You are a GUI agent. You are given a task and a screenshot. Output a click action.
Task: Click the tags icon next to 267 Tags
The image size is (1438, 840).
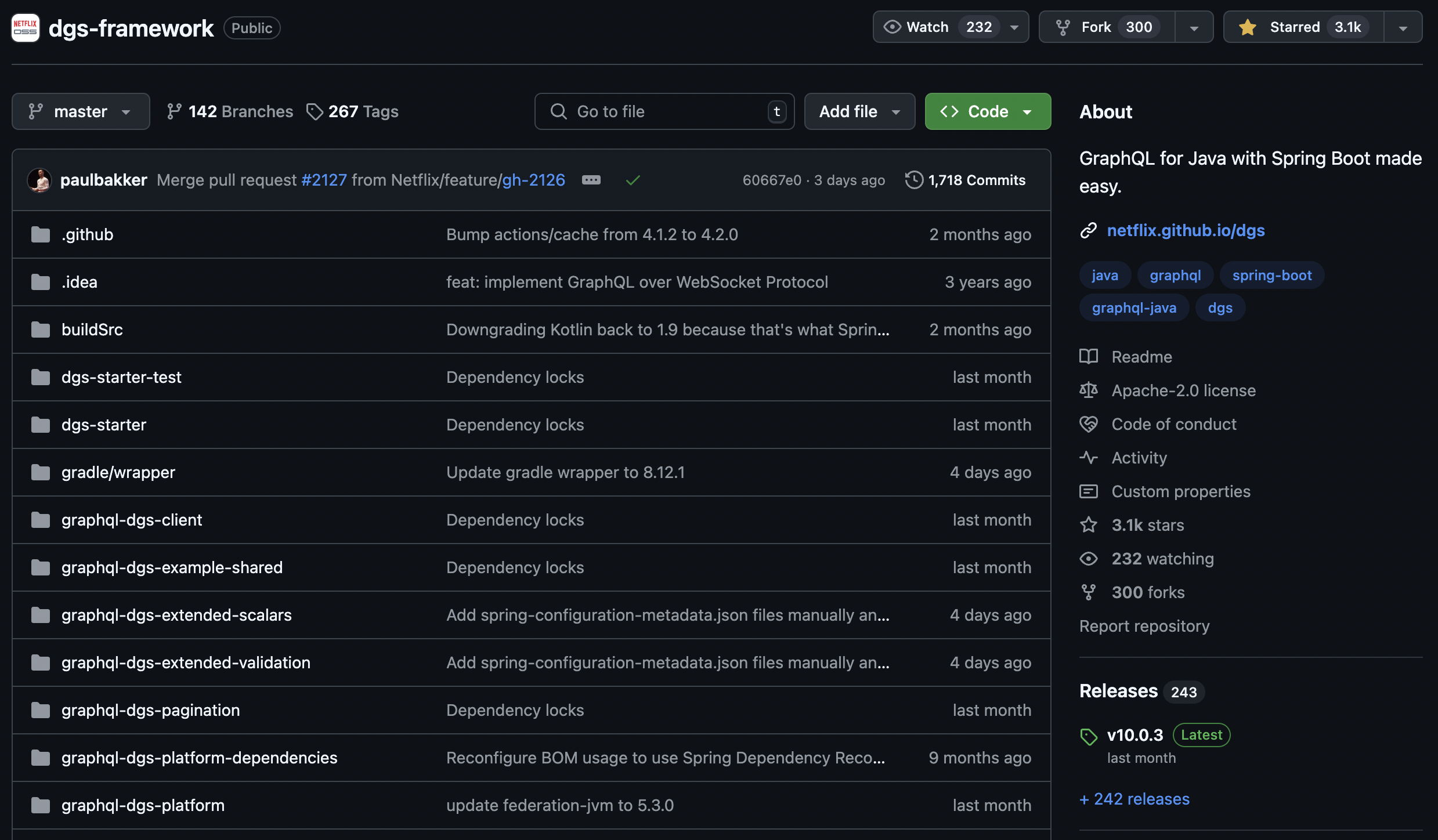(x=315, y=111)
